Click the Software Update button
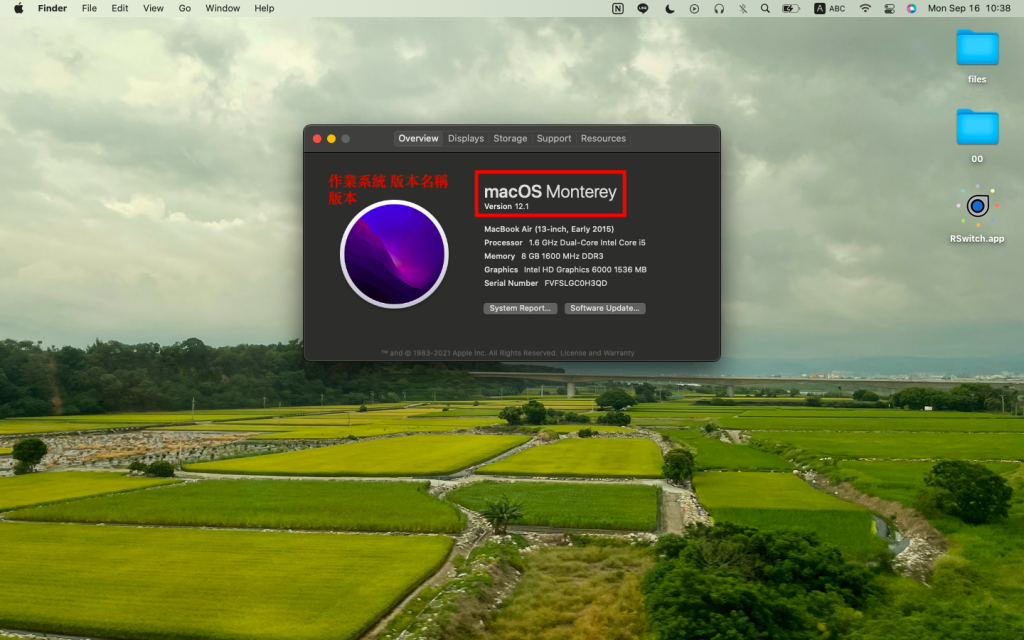The width and height of the screenshot is (1024, 640). coord(605,308)
